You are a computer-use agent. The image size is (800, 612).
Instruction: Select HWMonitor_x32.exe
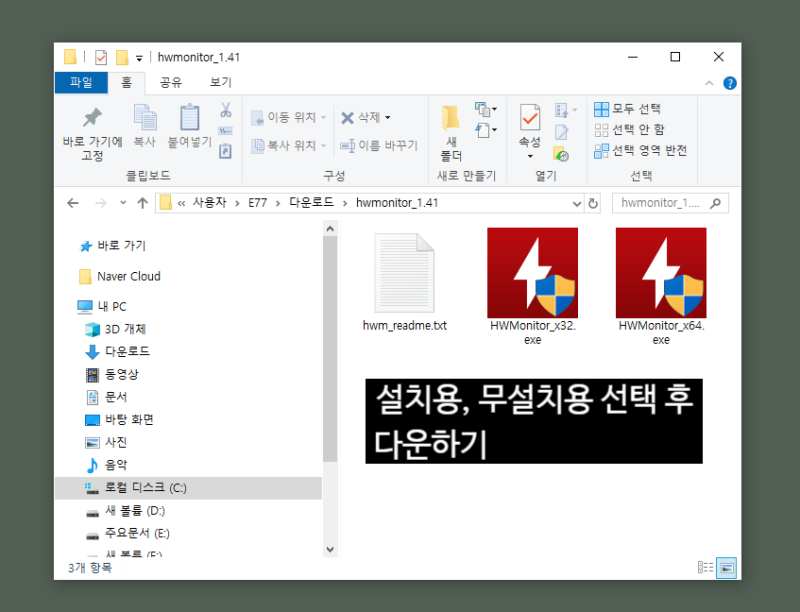[x=533, y=287]
